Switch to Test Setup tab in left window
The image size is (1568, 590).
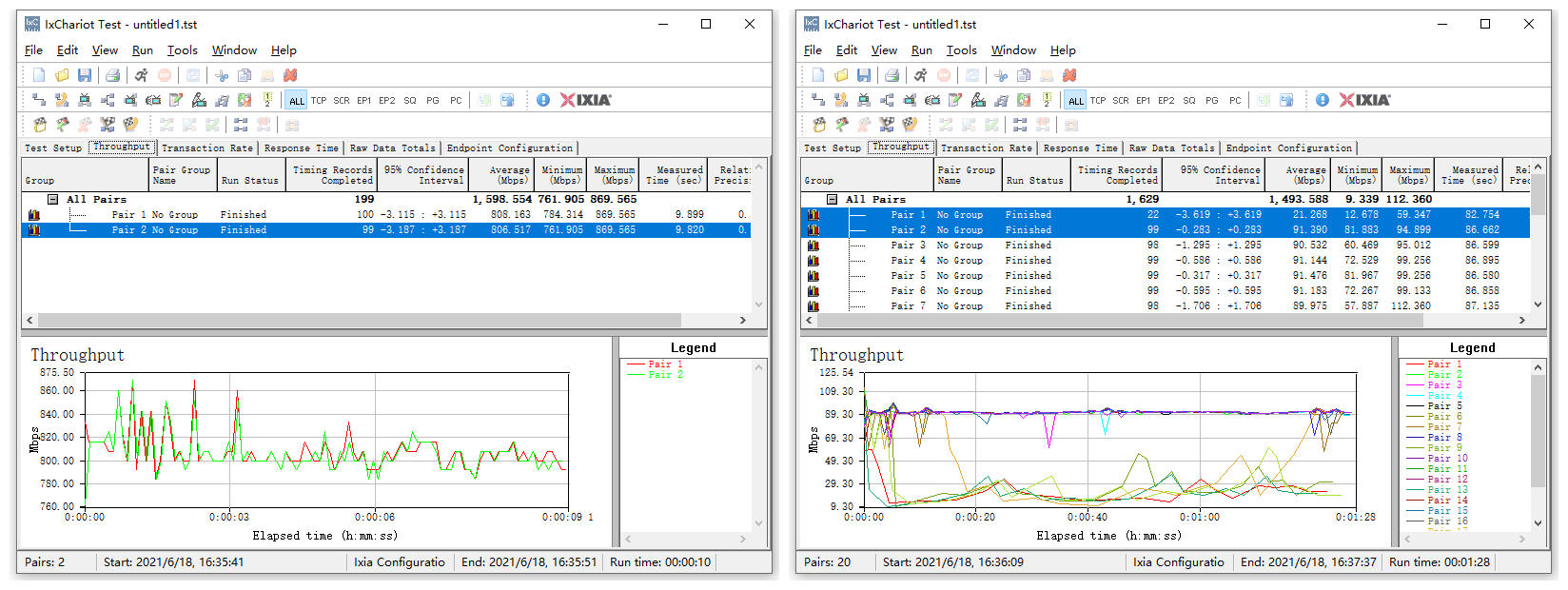[x=53, y=148]
